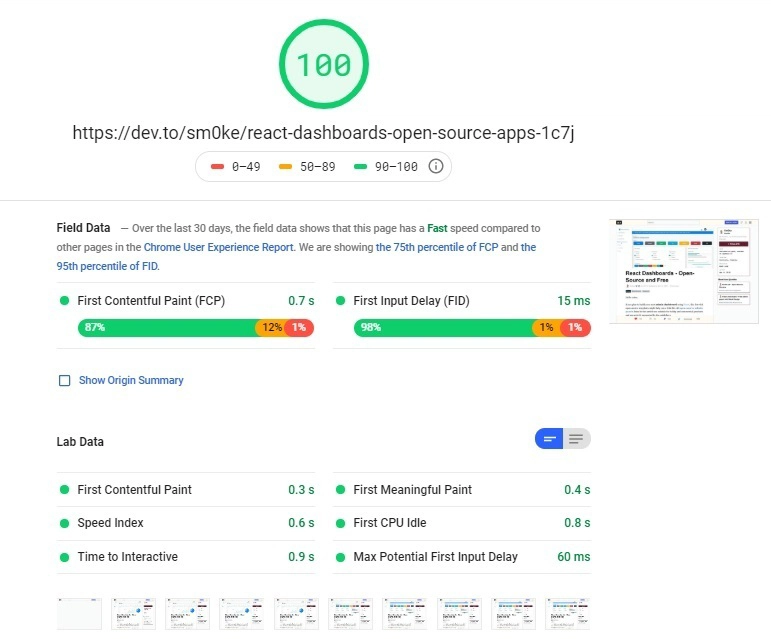Open the second filmstrip thumbnail
The height and width of the screenshot is (639, 771).
pyautogui.click(x=133, y=613)
